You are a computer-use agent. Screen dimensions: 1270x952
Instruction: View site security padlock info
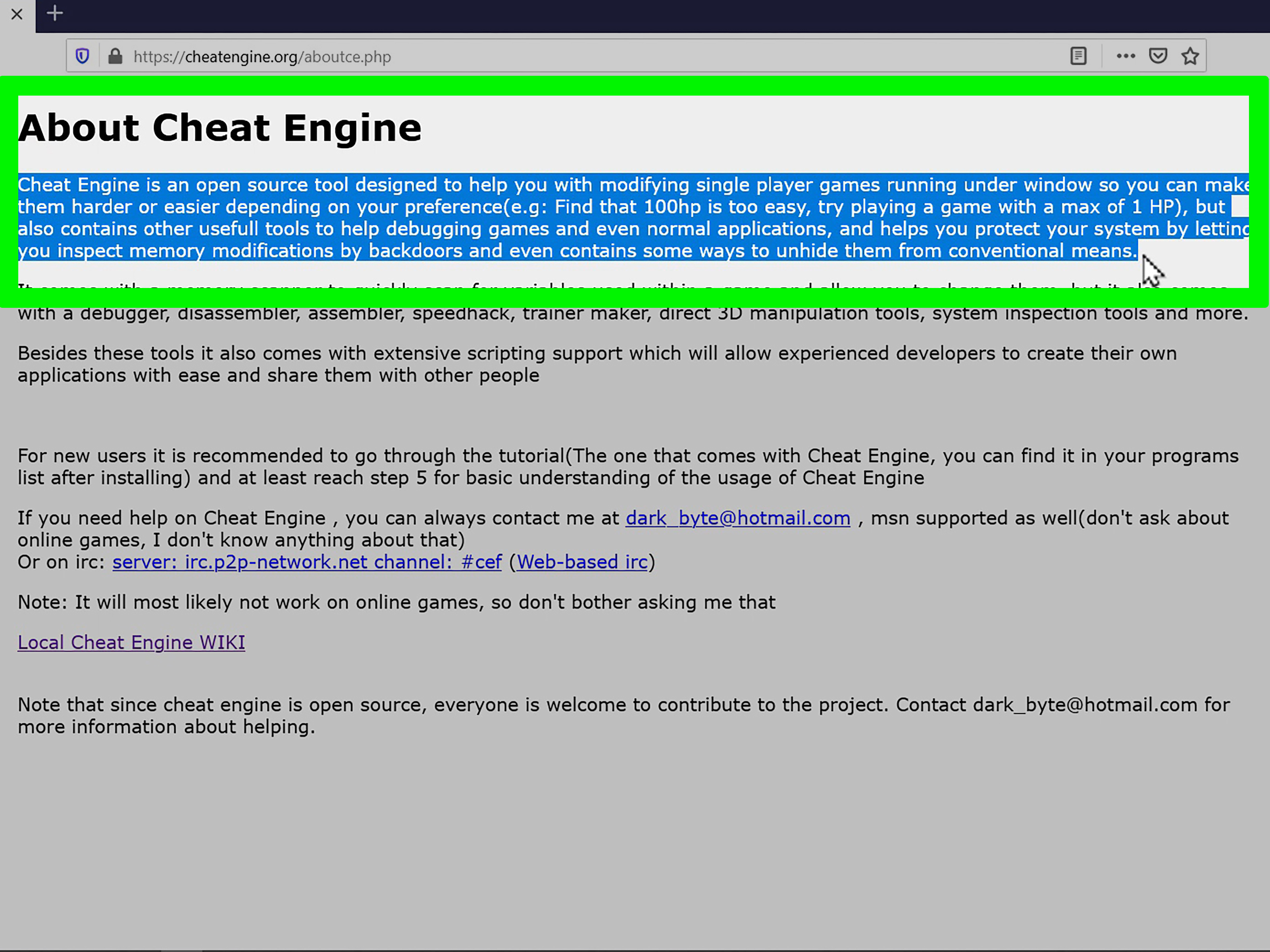115,56
